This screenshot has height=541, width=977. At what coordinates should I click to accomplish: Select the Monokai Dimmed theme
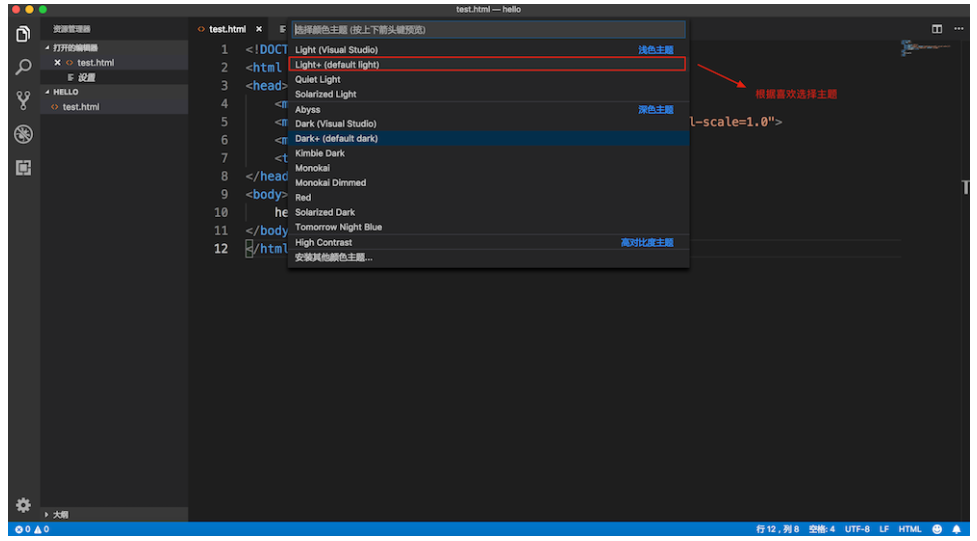tap(488, 183)
